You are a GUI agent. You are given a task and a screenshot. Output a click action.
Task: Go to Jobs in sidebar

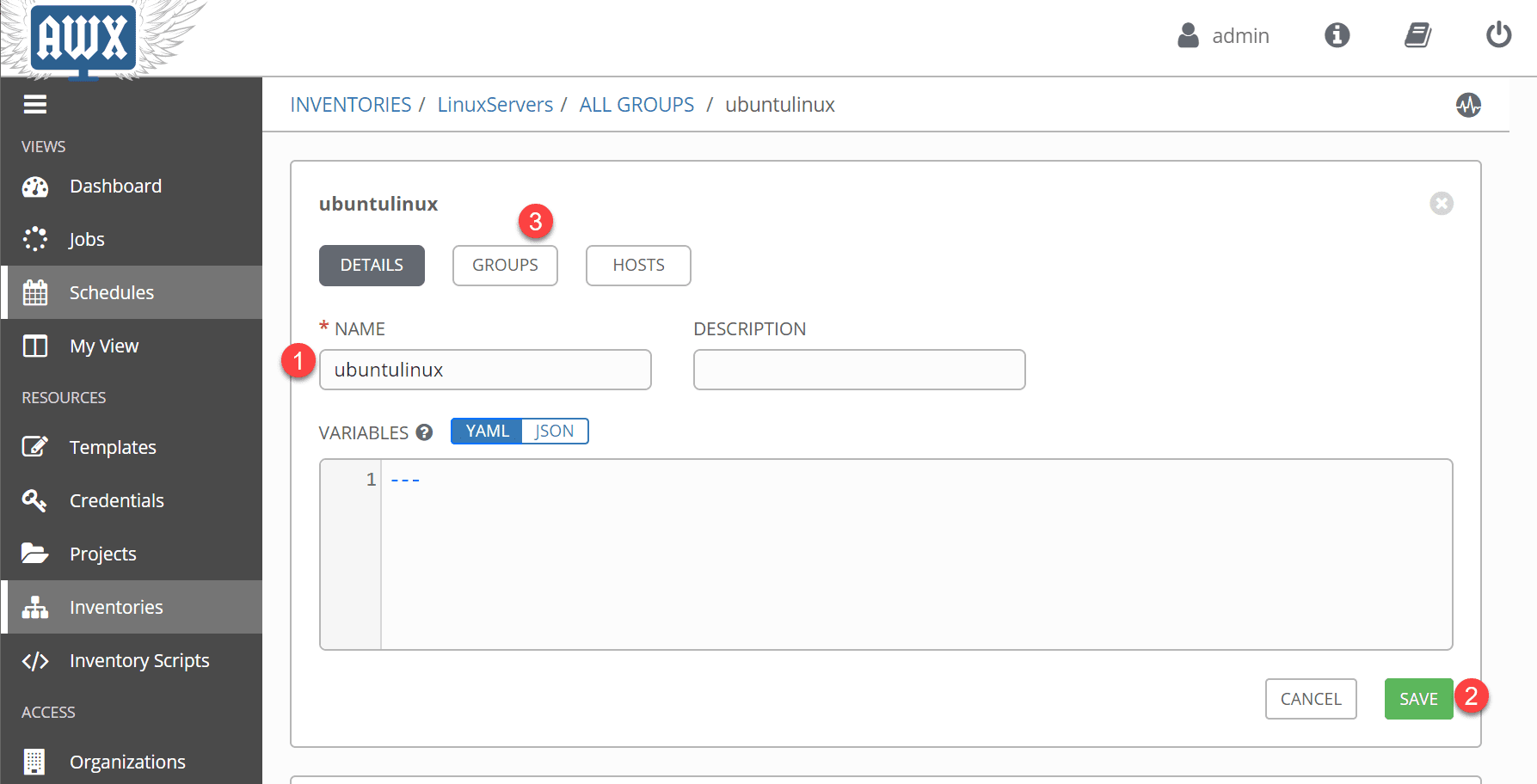[132, 239]
